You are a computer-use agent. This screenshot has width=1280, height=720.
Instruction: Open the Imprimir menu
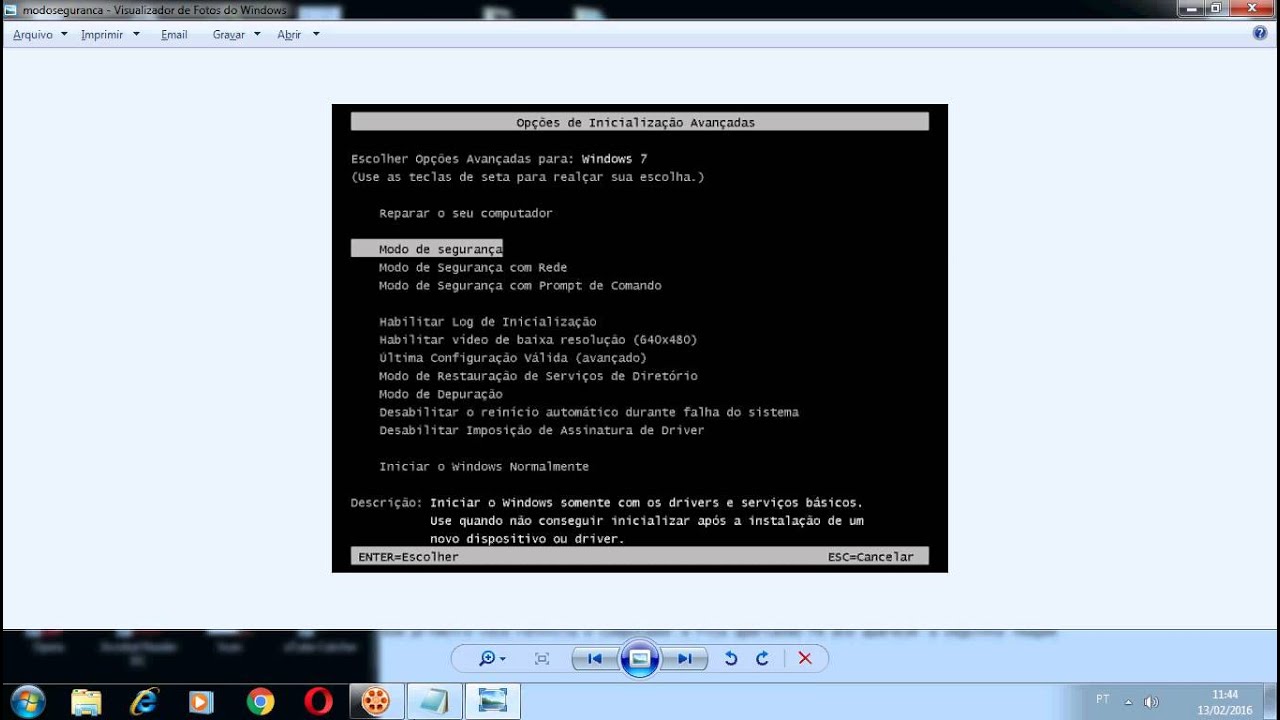point(102,34)
